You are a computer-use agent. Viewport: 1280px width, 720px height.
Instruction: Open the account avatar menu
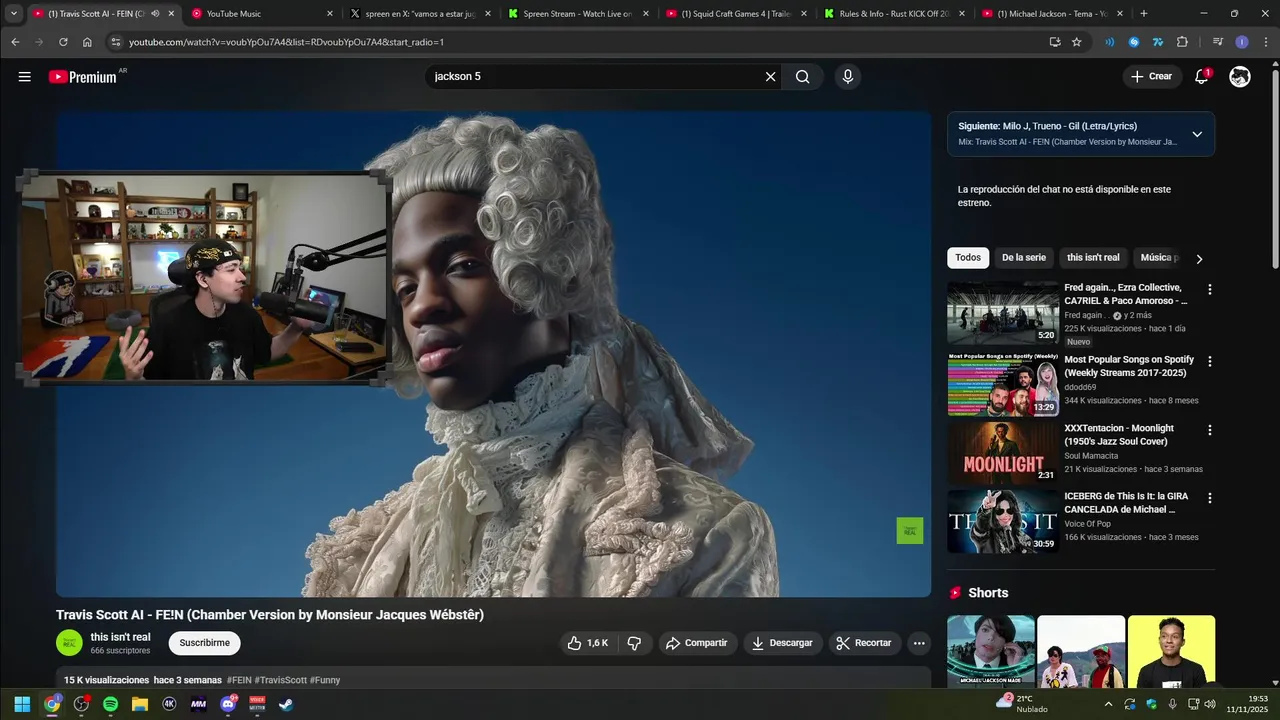point(1240,76)
